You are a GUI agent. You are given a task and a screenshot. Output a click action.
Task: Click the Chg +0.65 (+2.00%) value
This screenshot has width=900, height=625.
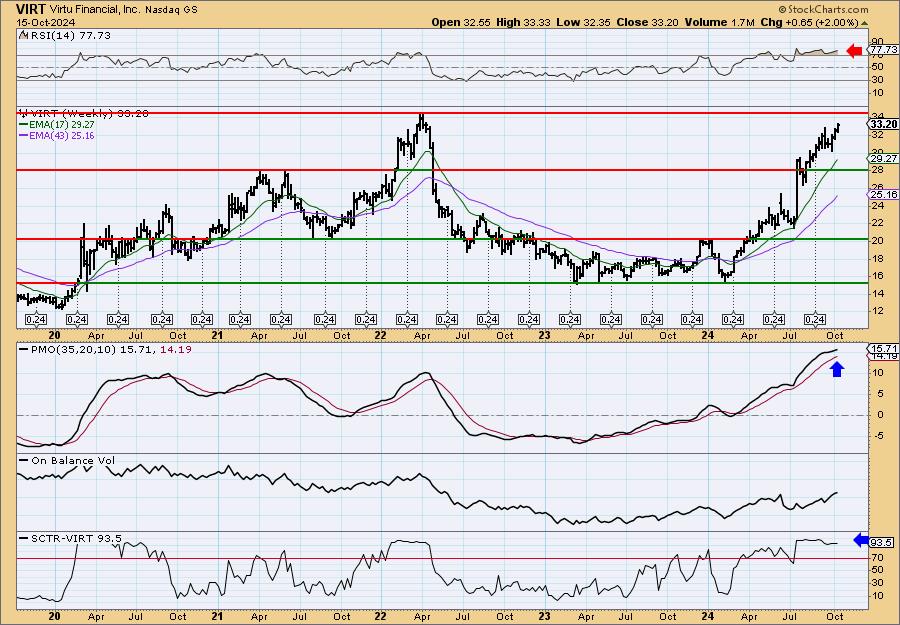tap(809, 22)
